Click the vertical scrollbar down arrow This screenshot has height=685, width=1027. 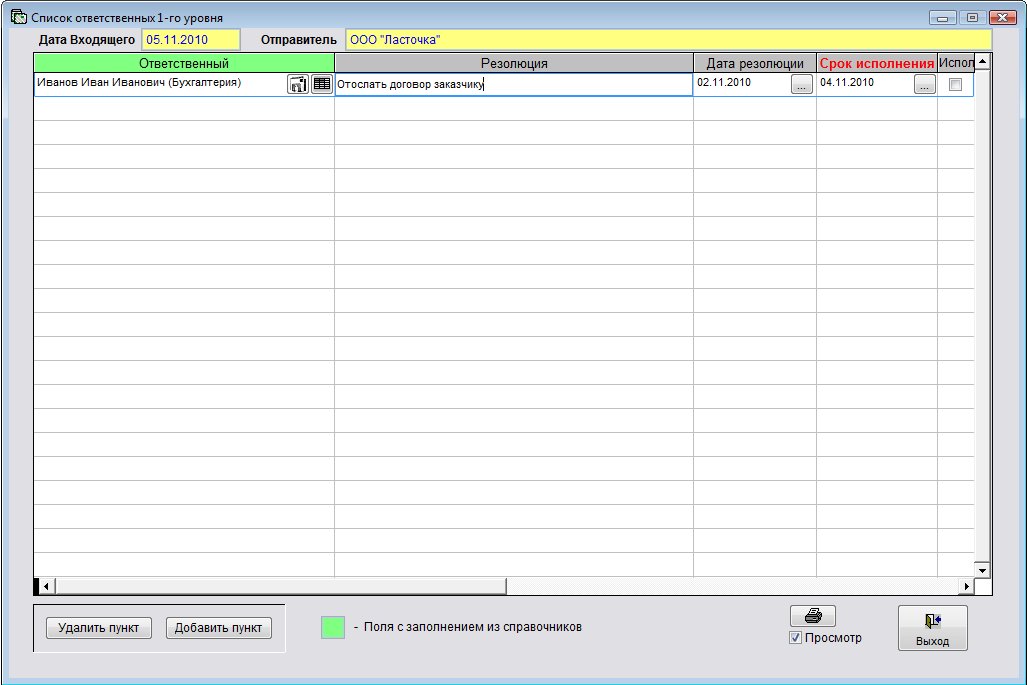(982, 570)
